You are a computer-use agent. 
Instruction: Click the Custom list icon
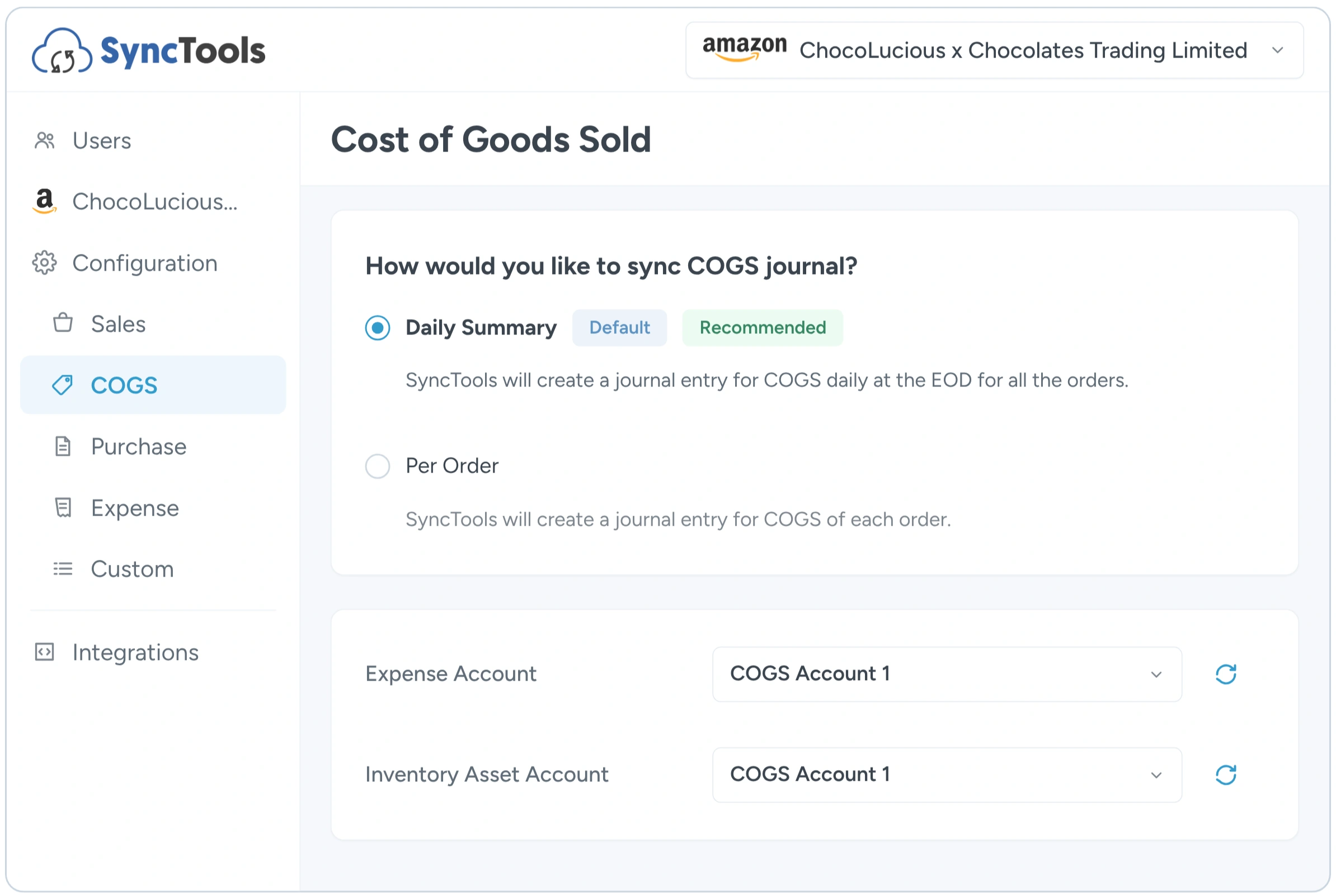coord(63,569)
